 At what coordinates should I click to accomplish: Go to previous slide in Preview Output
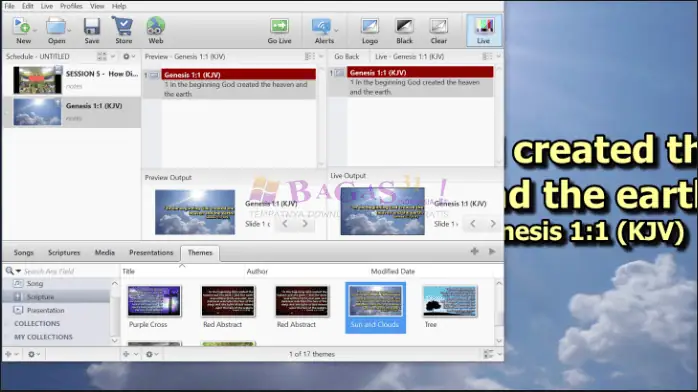(x=285, y=224)
